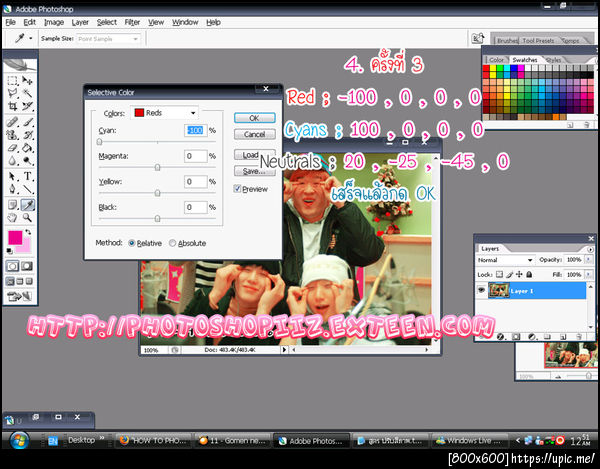The image size is (600, 469).
Task: Open the File menu
Action: coord(10,22)
